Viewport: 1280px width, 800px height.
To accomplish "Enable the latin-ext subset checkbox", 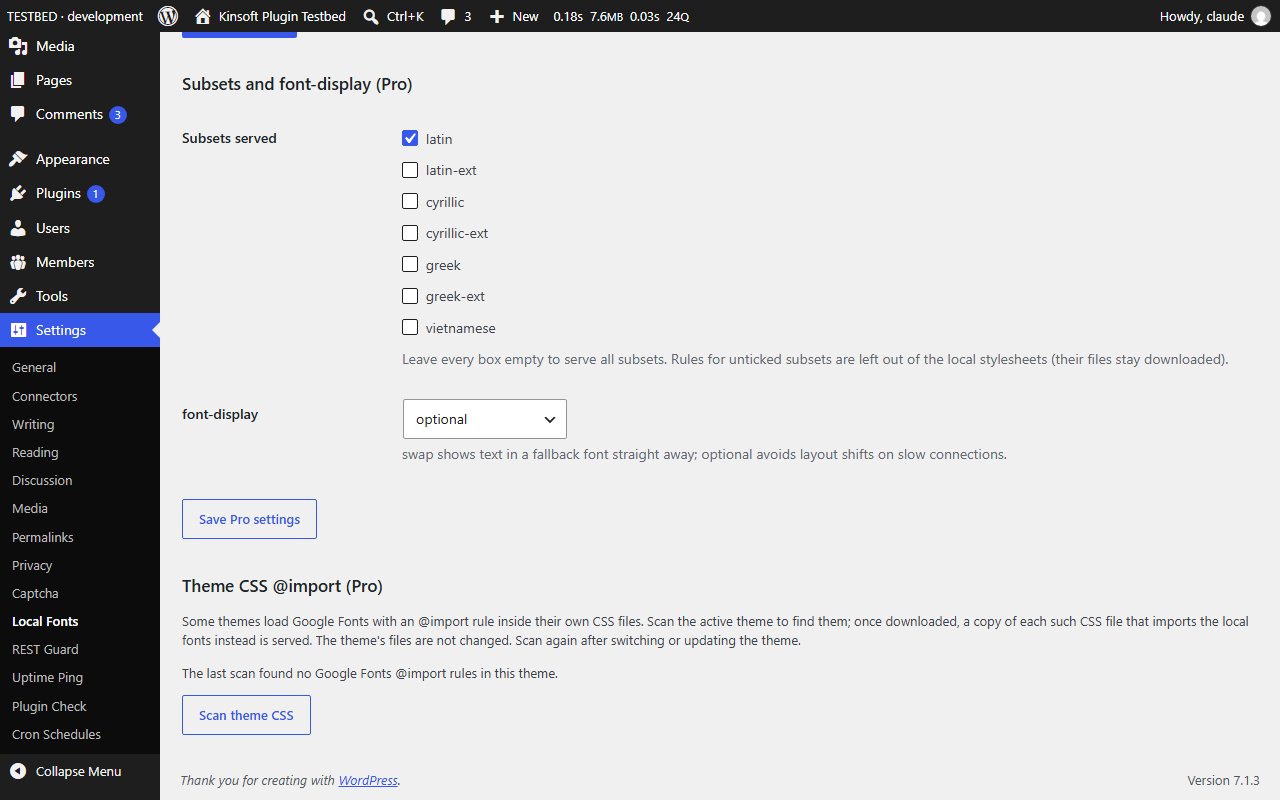I will [410, 170].
